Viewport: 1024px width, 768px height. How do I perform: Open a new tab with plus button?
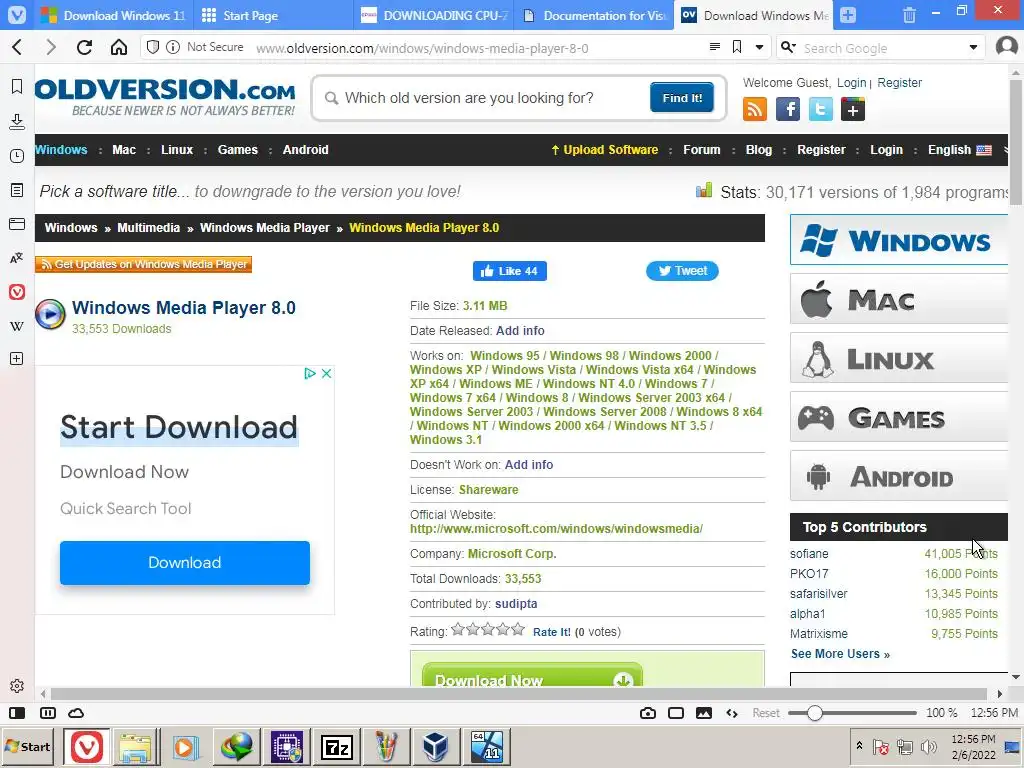click(848, 14)
